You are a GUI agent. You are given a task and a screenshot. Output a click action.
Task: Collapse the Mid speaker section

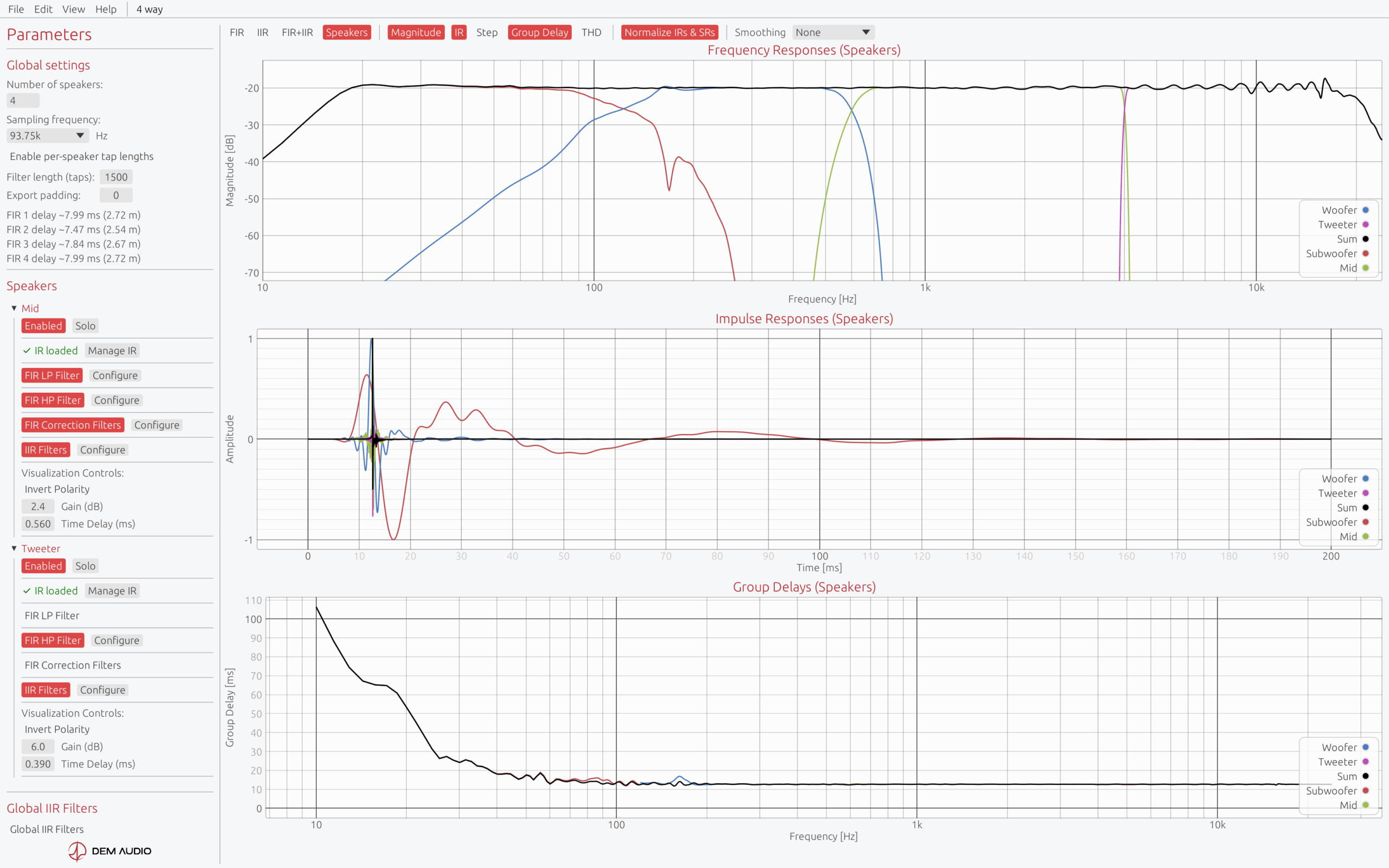click(x=14, y=308)
